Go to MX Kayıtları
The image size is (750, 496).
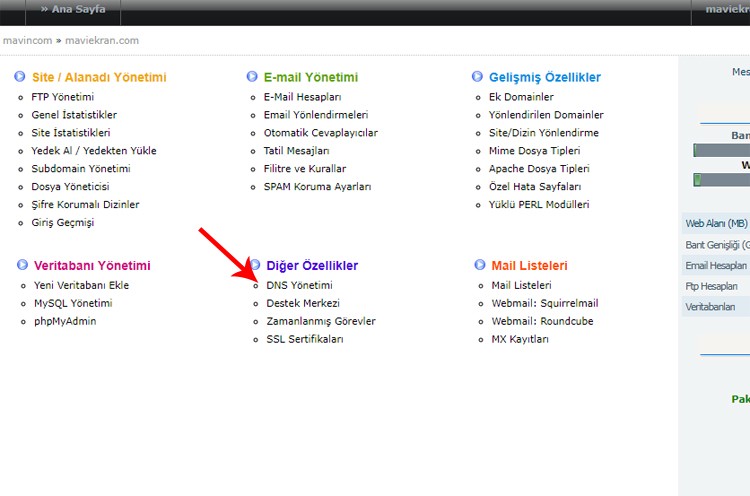[520, 339]
